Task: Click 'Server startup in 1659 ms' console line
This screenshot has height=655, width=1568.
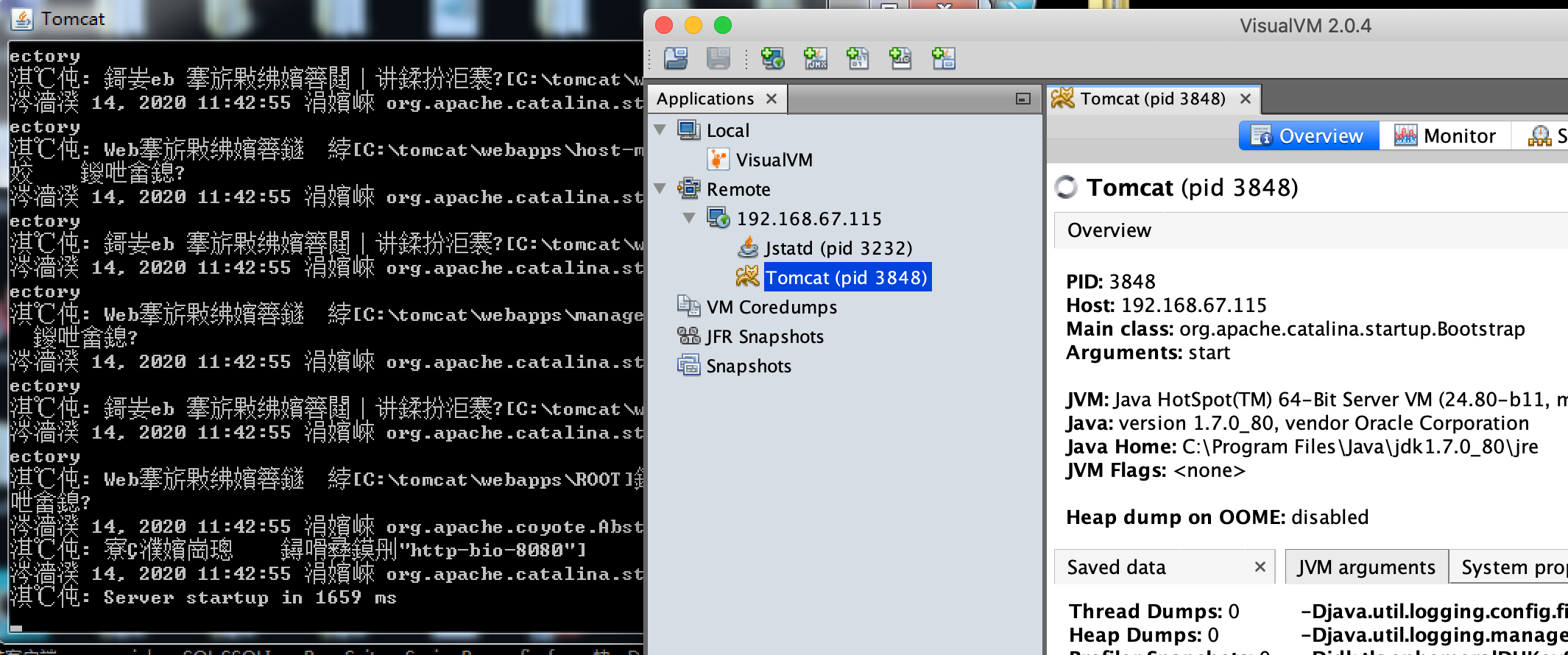Action: [x=250, y=598]
